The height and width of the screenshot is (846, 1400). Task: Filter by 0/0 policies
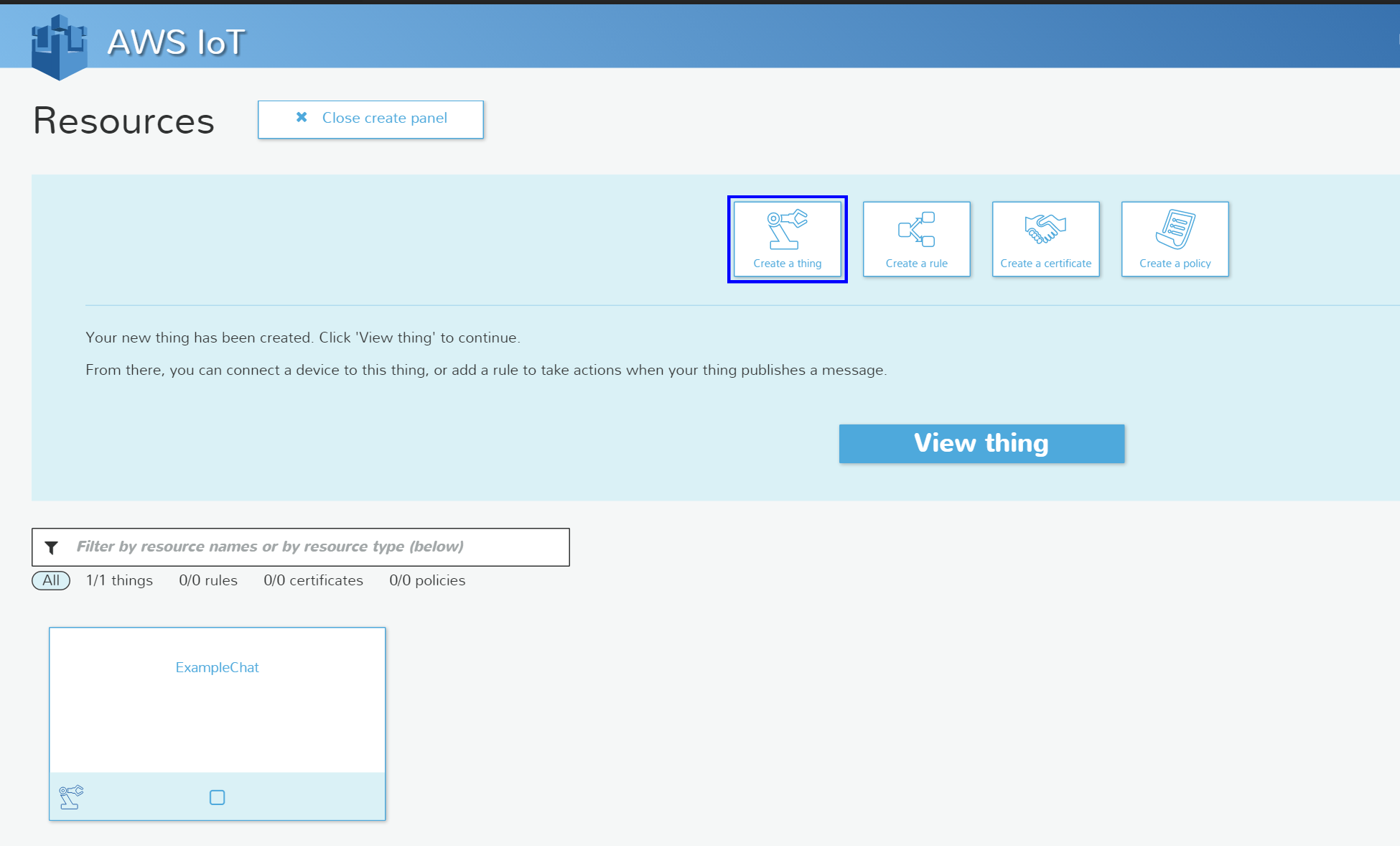point(427,580)
